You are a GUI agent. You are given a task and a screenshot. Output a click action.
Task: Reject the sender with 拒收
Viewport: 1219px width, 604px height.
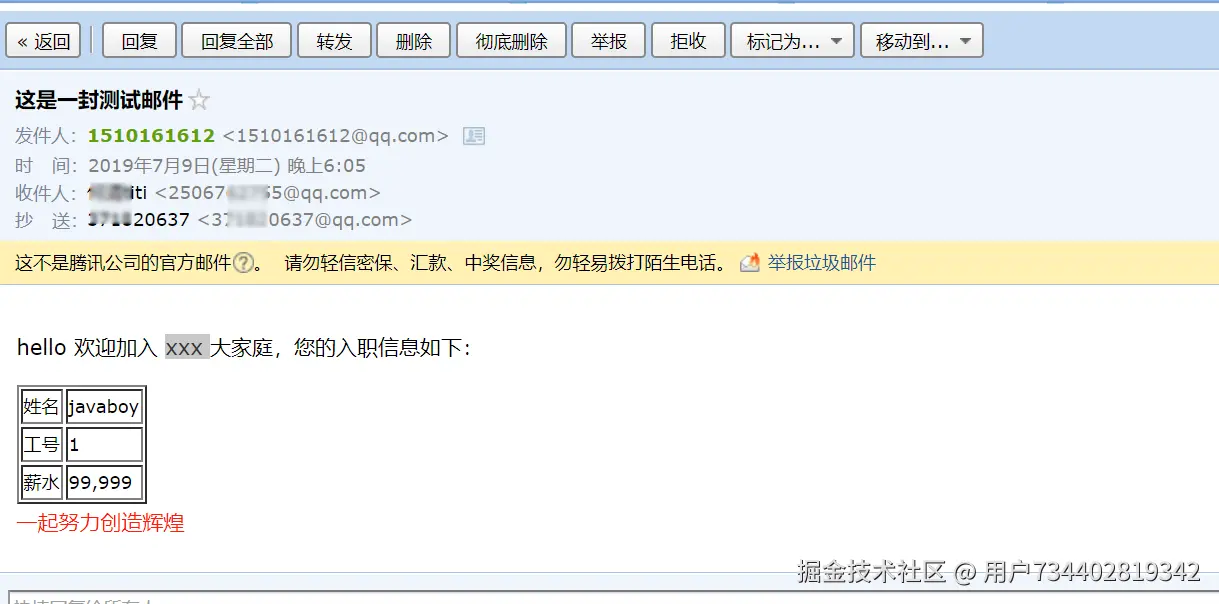pos(688,41)
